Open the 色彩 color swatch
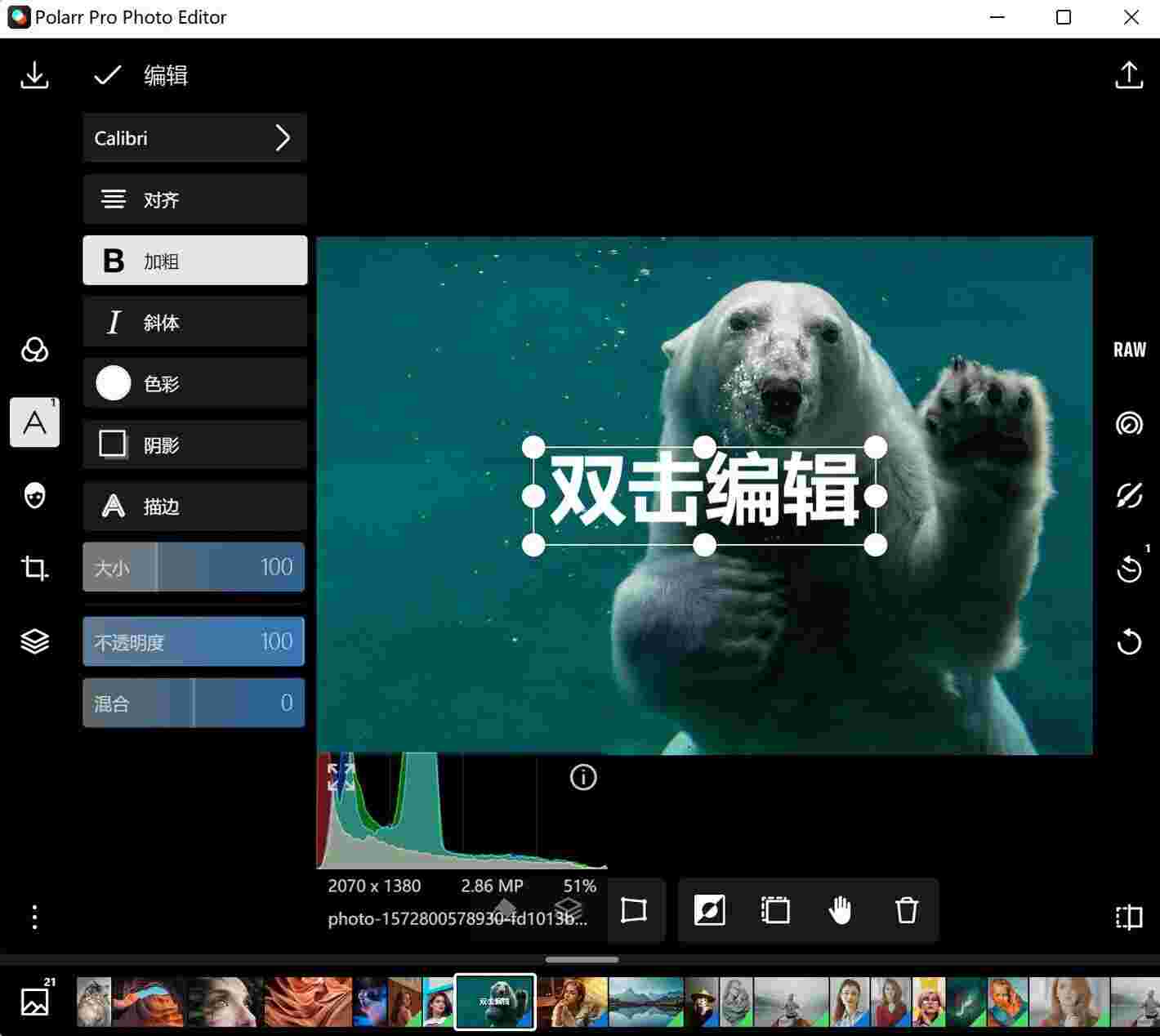This screenshot has width=1160, height=1036. (194, 383)
